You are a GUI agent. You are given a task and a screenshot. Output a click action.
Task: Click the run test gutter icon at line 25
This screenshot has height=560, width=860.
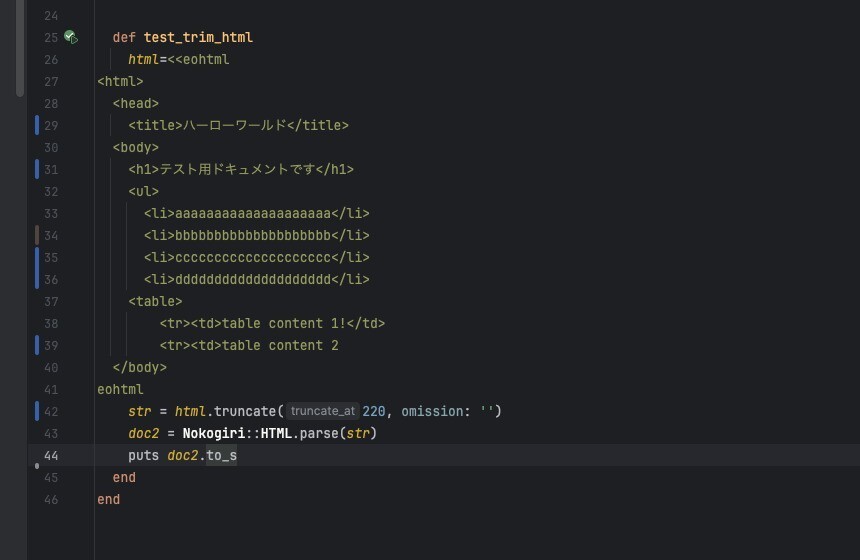[x=71, y=37]
